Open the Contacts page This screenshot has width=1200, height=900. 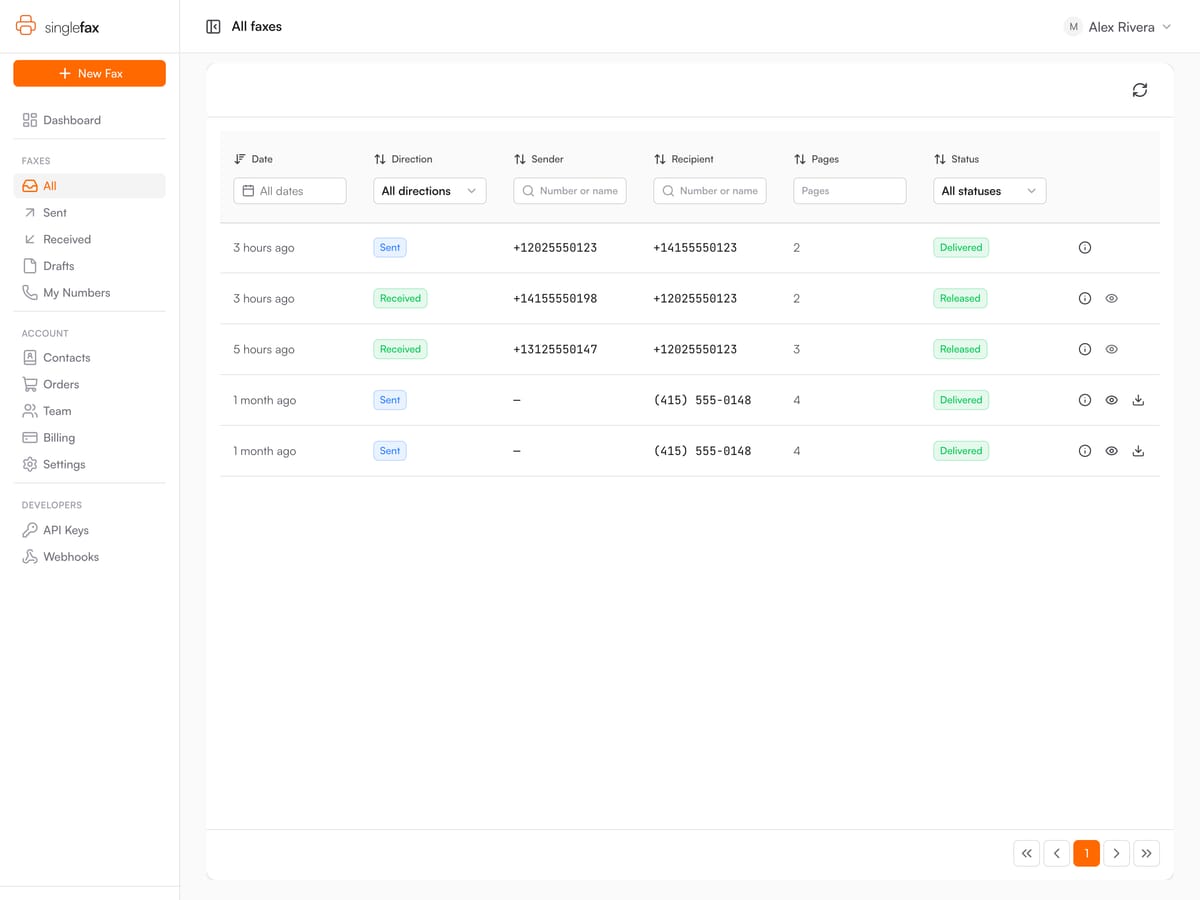click(x=89, y=358)
